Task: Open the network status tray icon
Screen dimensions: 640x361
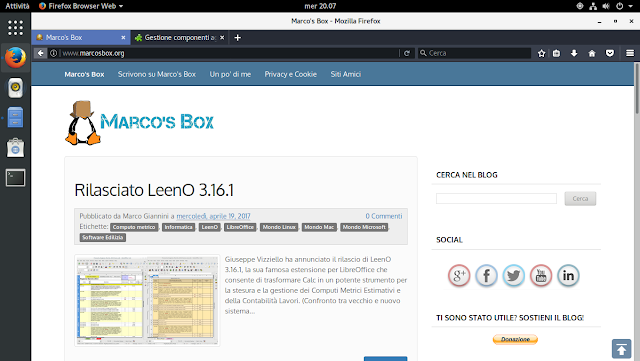Action: pyautogui.click(x=593, y=6)
